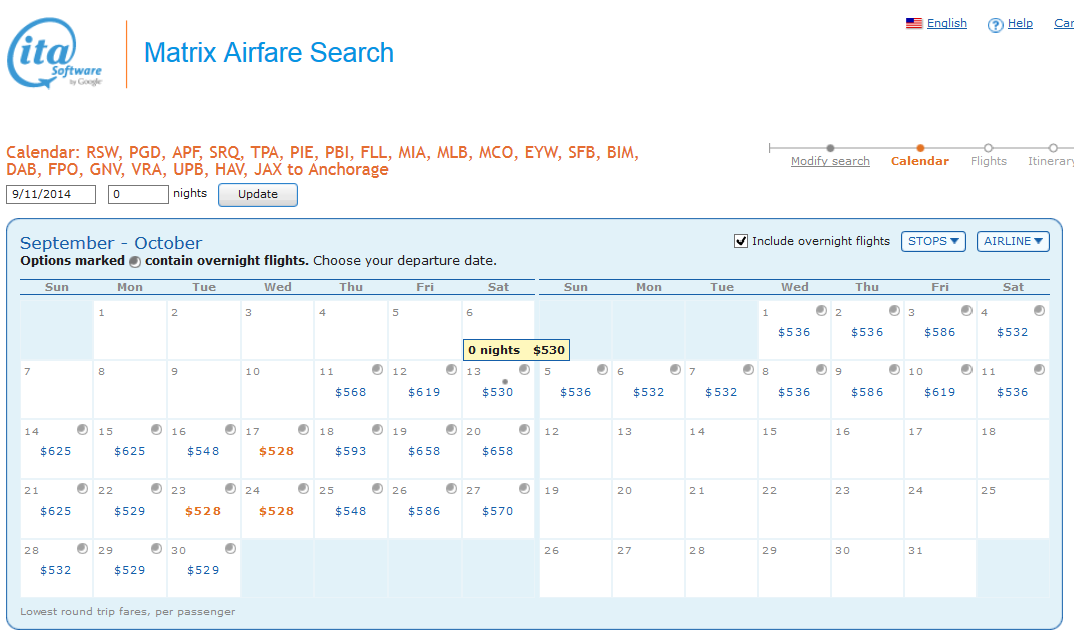Select the $528 fare on September 23
Screen dimensions: 1074x641
[203, 511]
